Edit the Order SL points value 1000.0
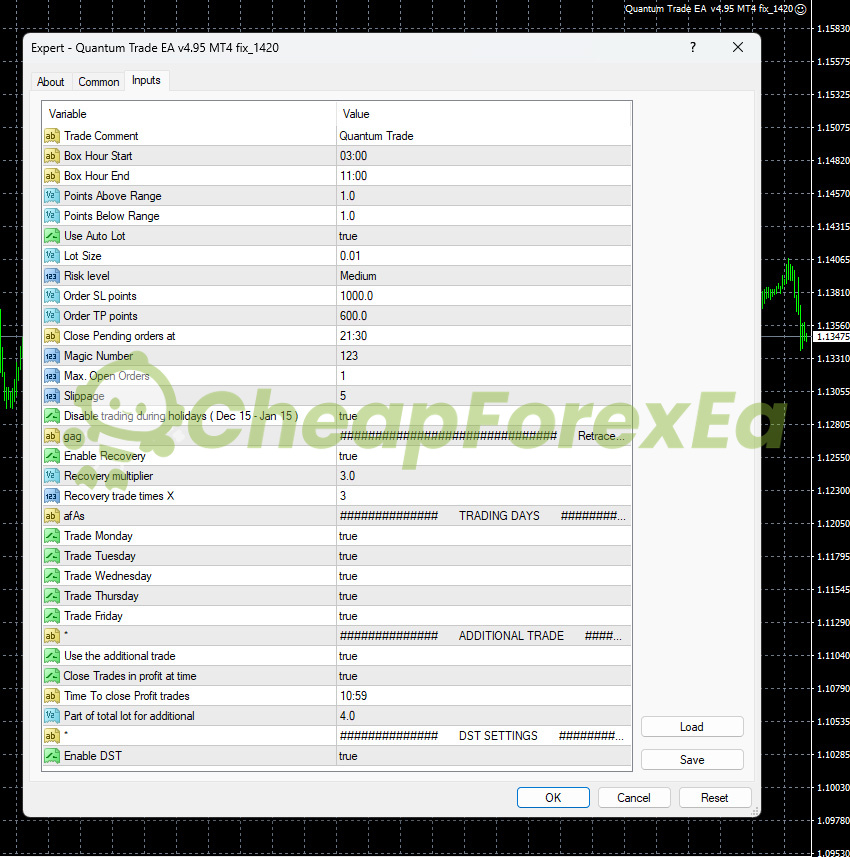This screenshot has height=857, width=850. (x=484, y=296)
